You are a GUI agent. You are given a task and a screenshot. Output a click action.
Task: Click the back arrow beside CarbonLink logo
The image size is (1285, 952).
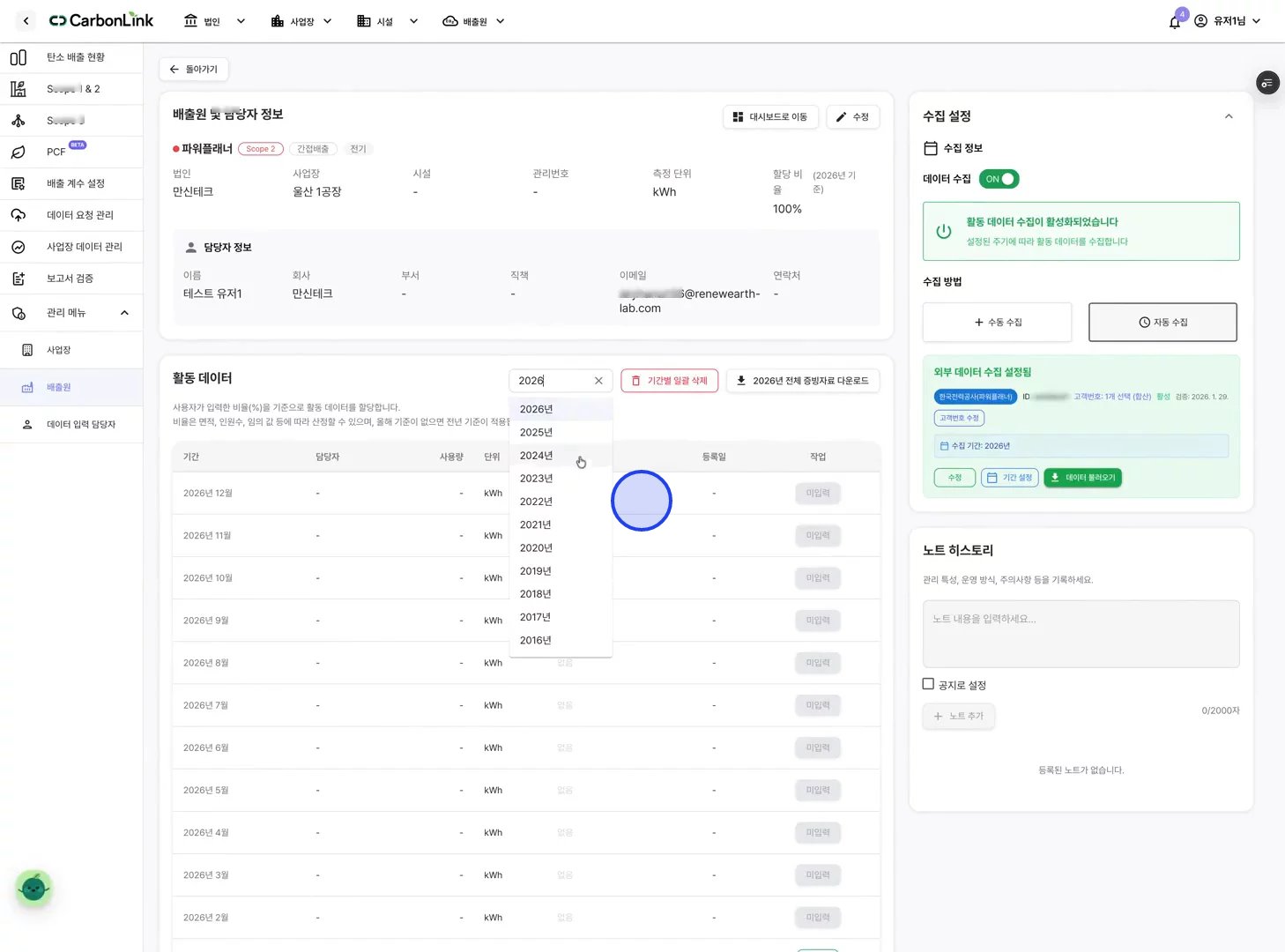(26, 20)
